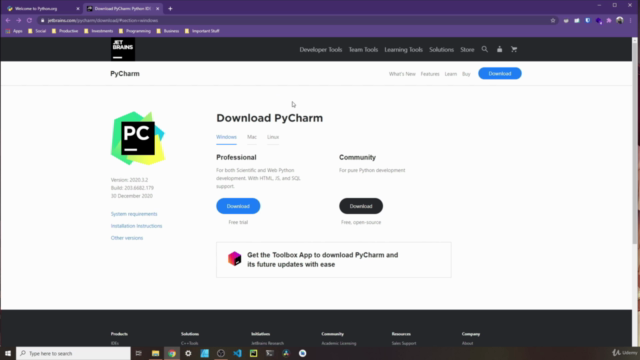Viewport: 640px width, 360px height.
Task: Open the Developer Tools menu
Action: [321, 50]
